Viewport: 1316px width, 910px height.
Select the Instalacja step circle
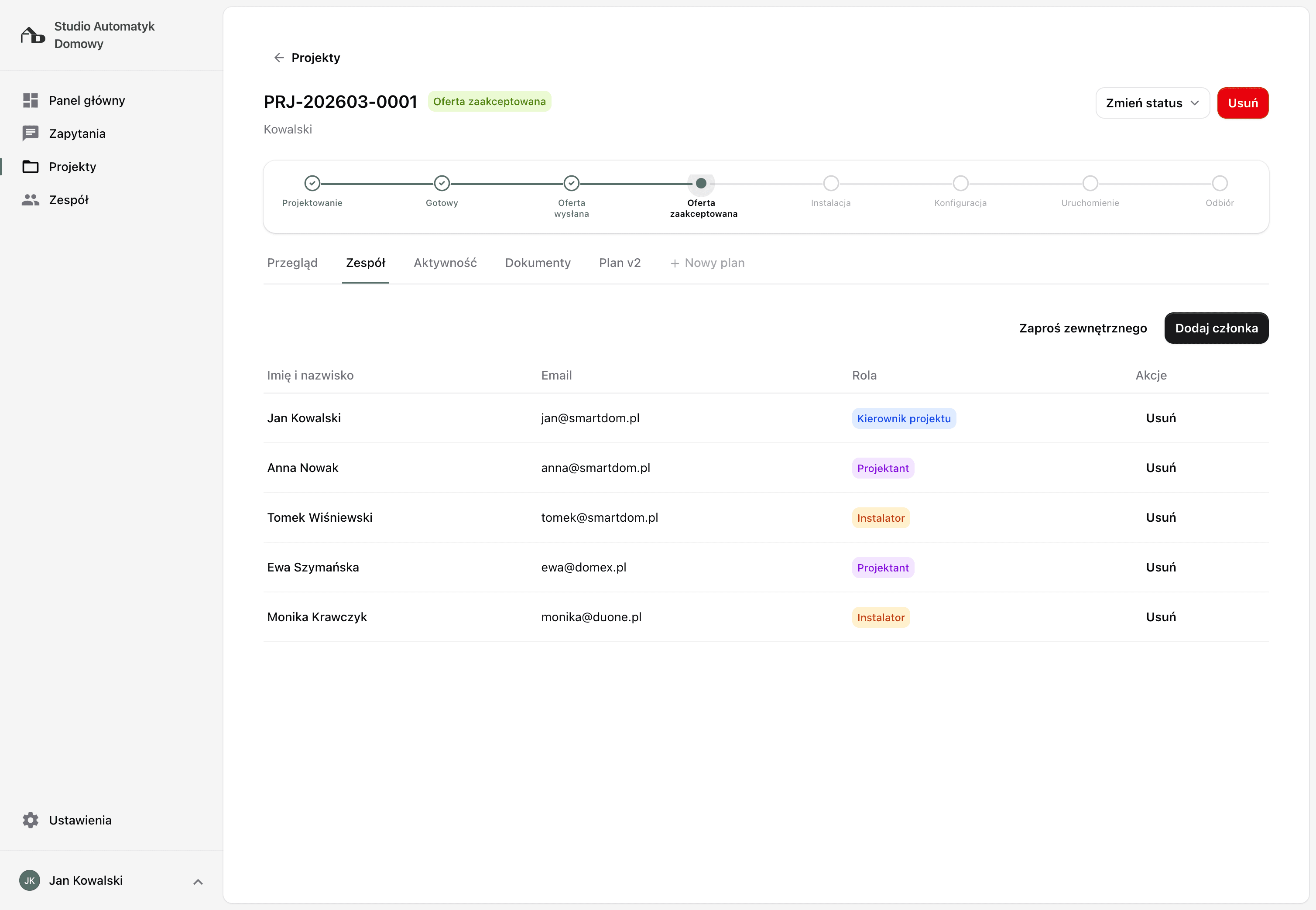pyautogui.click(x=831, y=184)
